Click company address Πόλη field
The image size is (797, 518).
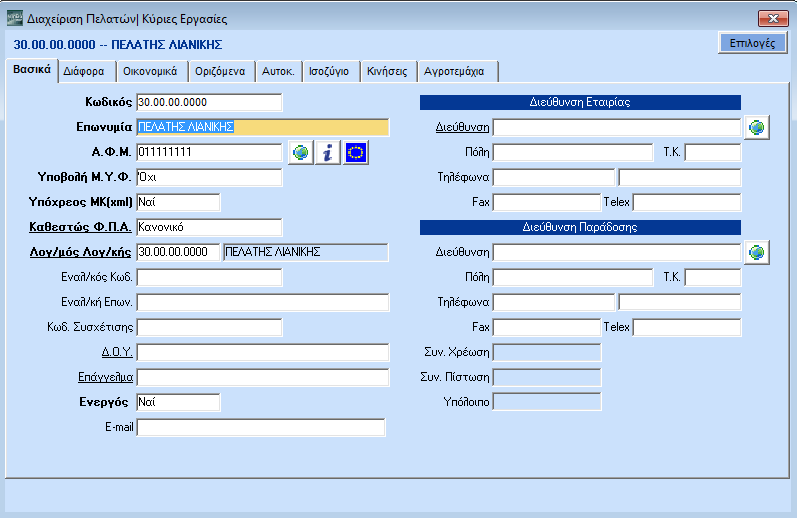point(573,152)
